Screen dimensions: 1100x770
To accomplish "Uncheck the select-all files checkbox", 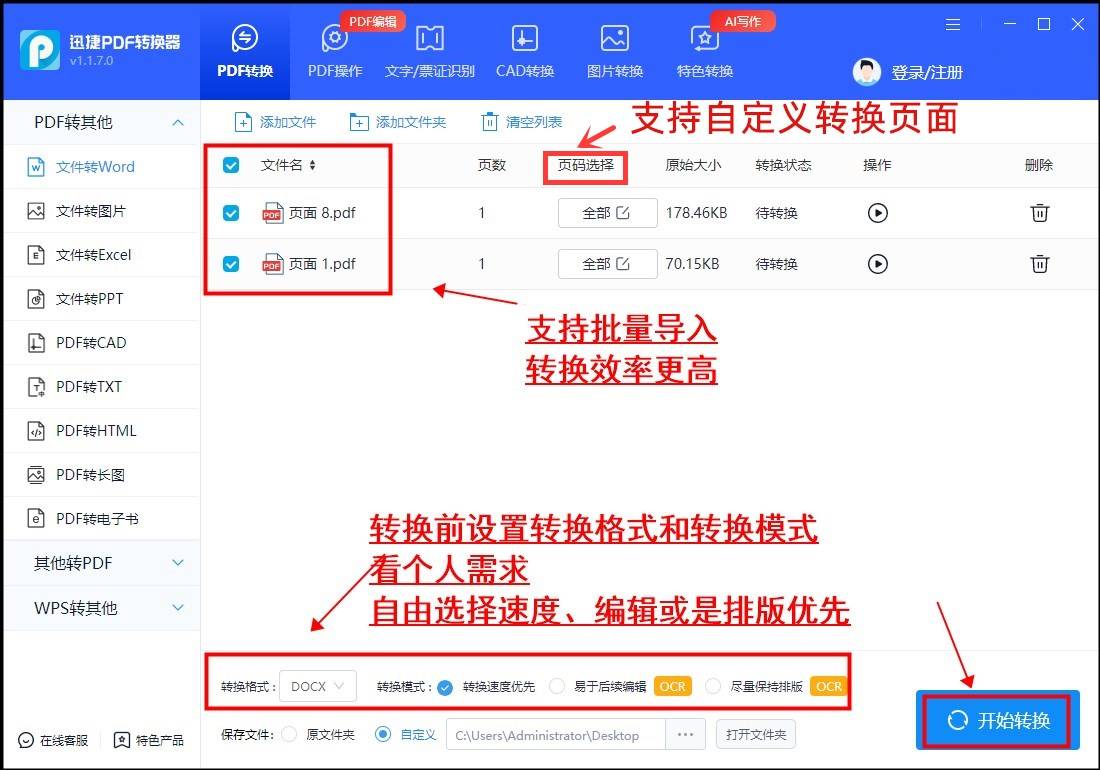I will [231, 165].
